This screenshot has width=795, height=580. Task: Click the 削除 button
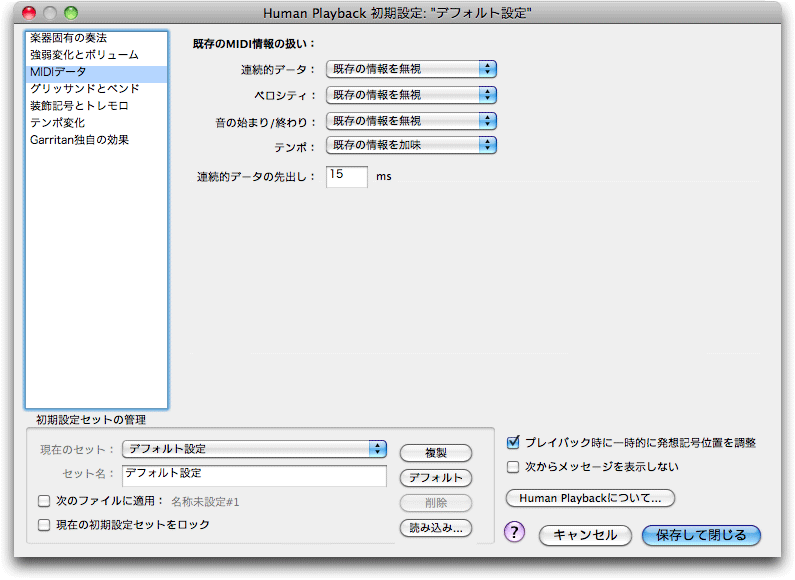[436, 503]
